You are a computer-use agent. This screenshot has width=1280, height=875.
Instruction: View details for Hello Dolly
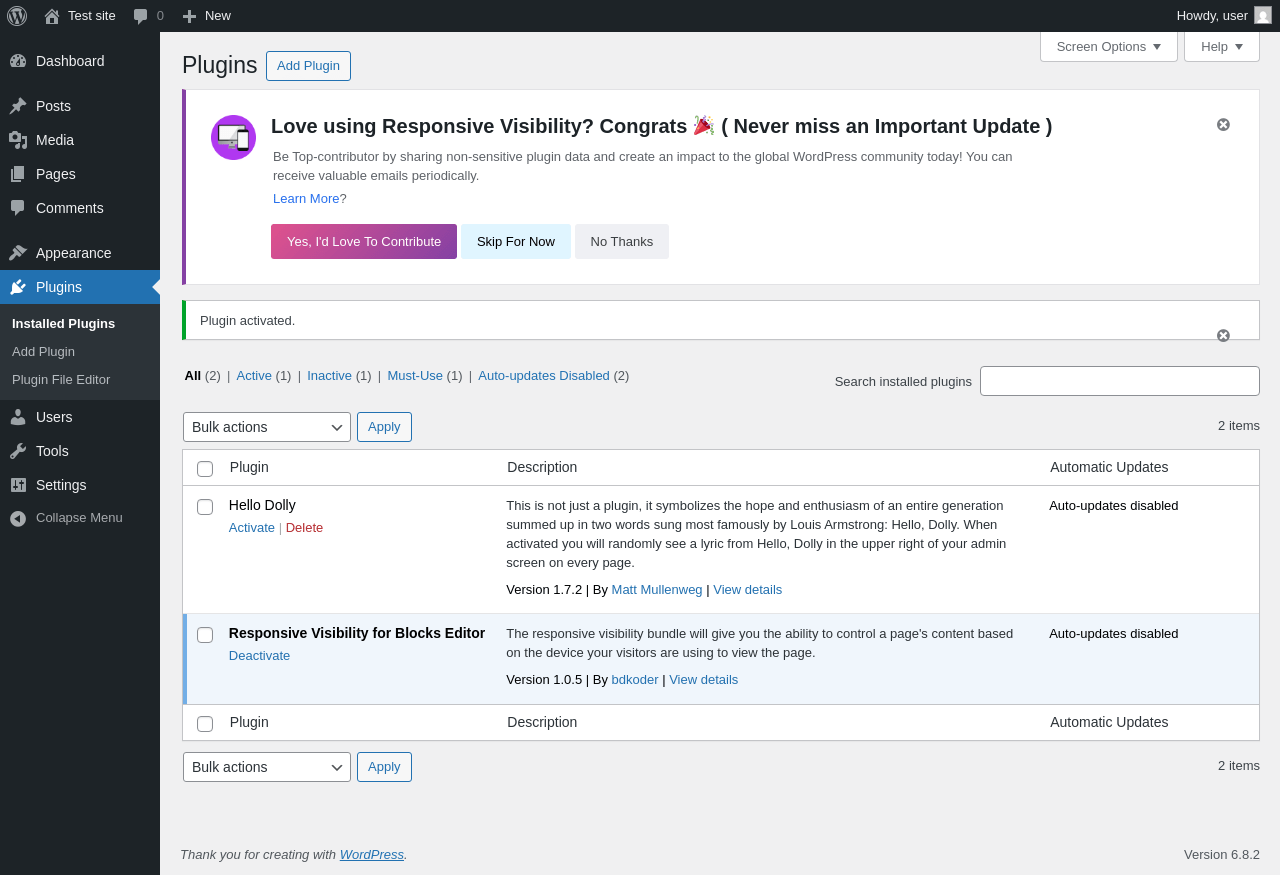747,589
